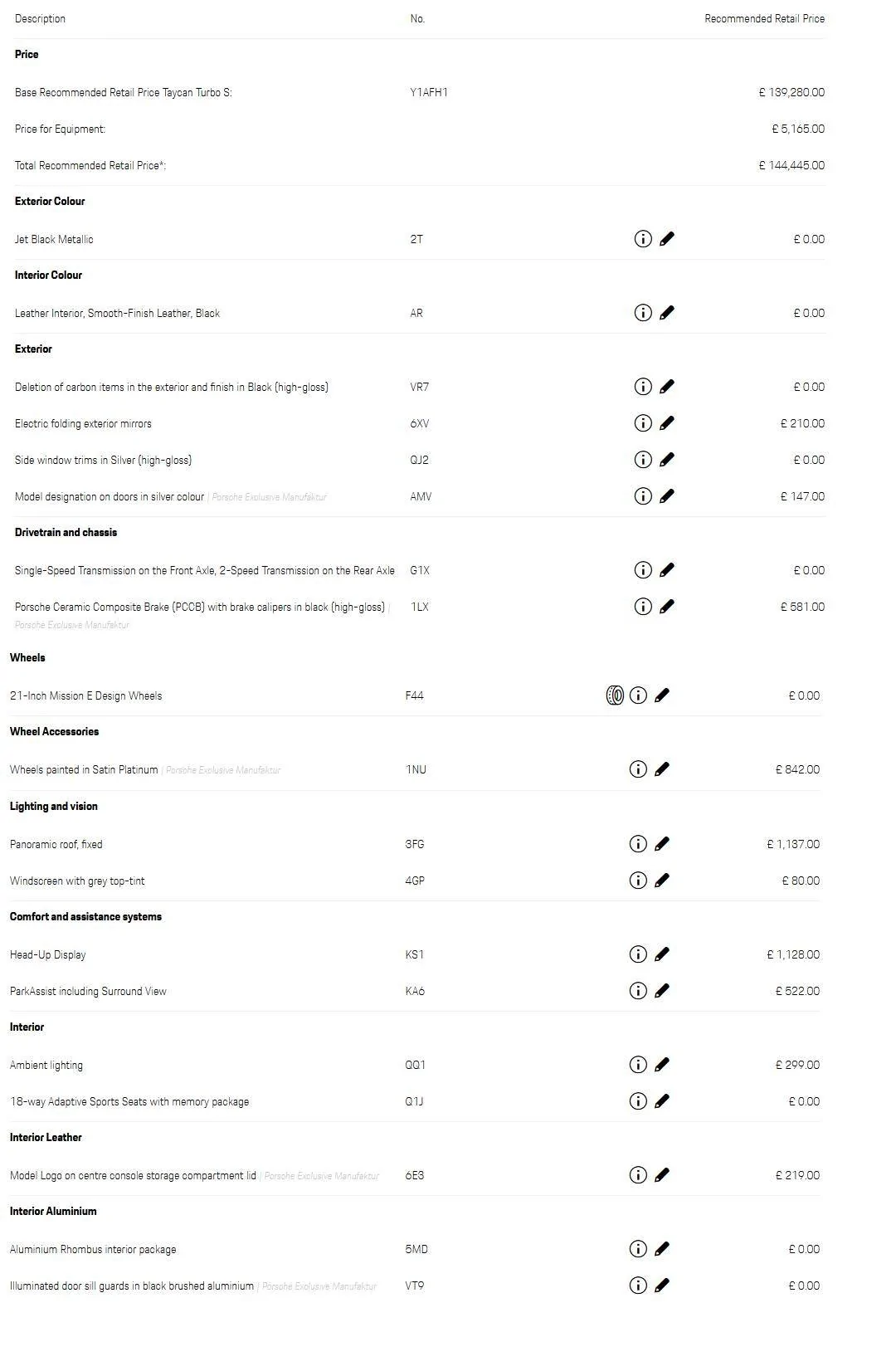Click tyre label icon for Mission E wheels
Screen dimensions: 896x1371
(615, 695)
